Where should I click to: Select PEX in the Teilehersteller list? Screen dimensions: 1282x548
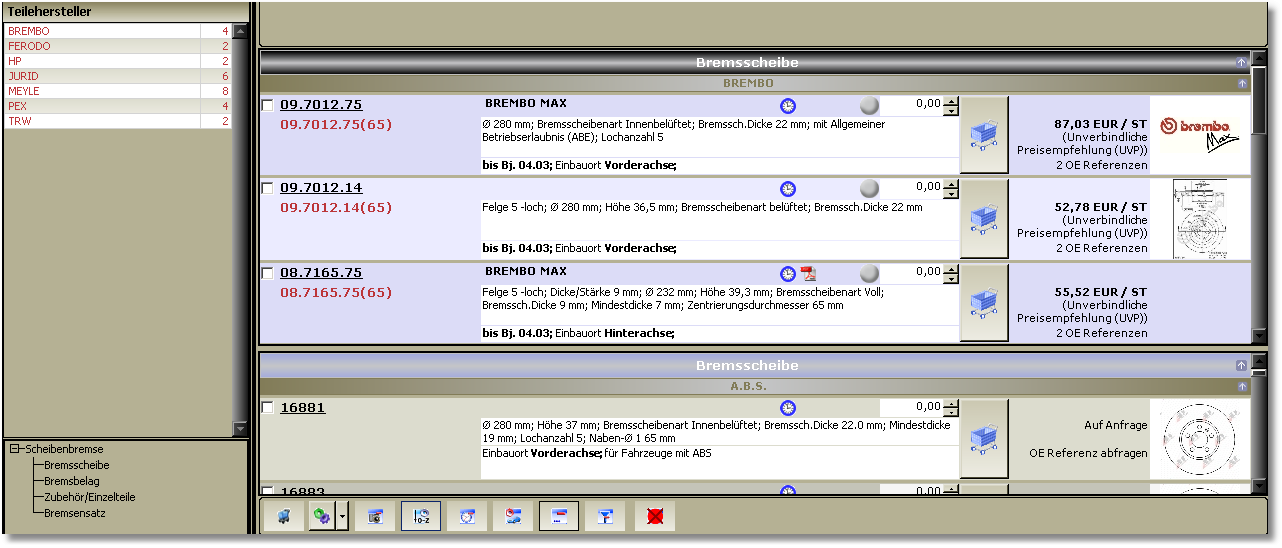(x=117, y=106)
